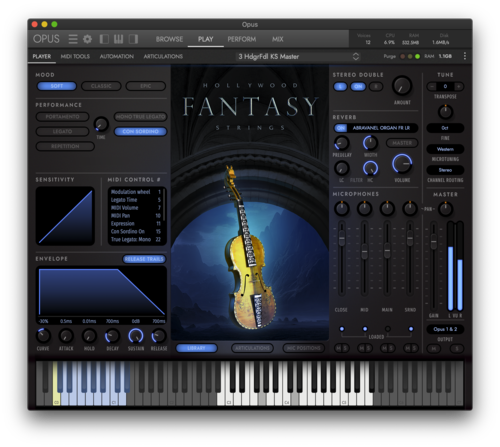
Task: Click the Close microphone fader
Action: pos(342,238)
